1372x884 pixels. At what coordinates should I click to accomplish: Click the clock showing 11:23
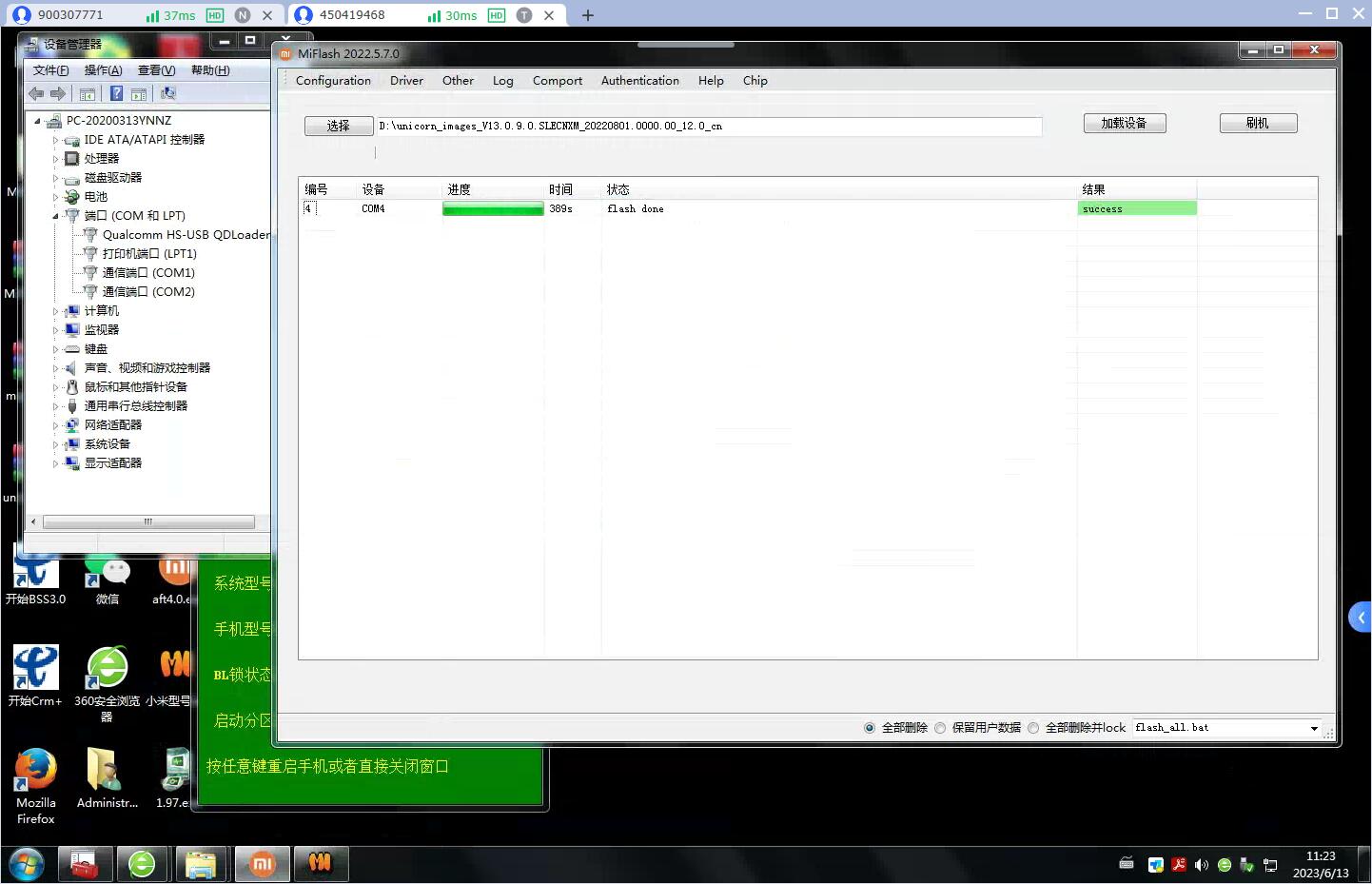(1321, 856)
